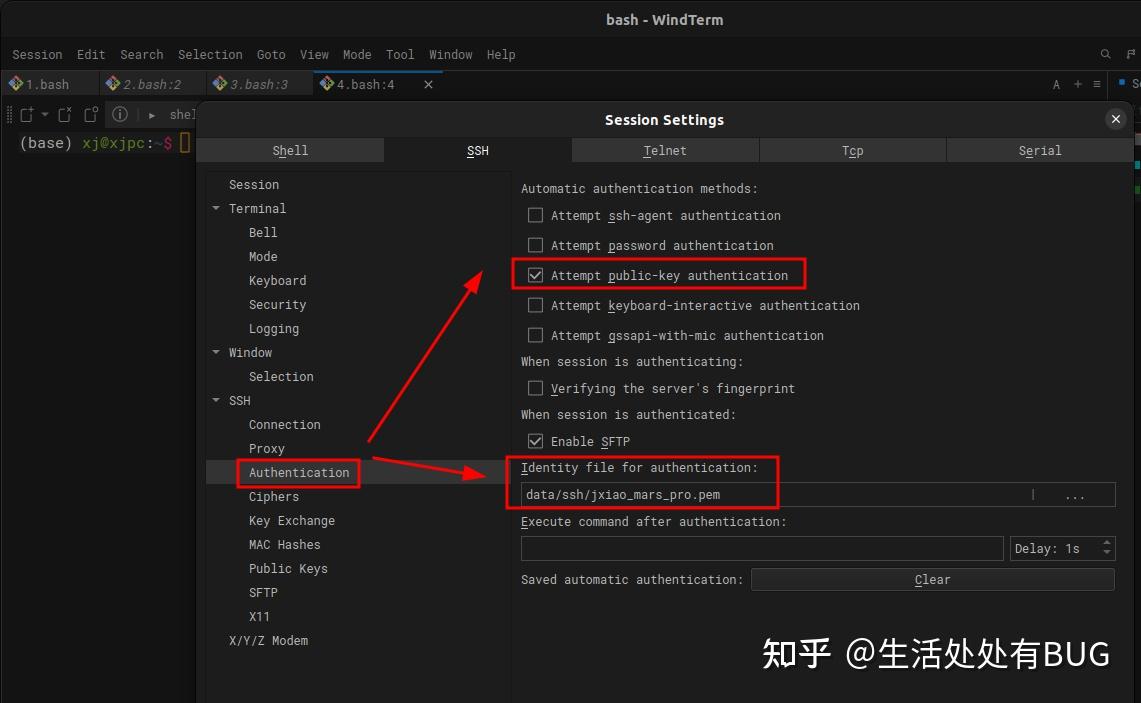Open the Session menu
This screenshot has width=1141, height=703.
37,54
